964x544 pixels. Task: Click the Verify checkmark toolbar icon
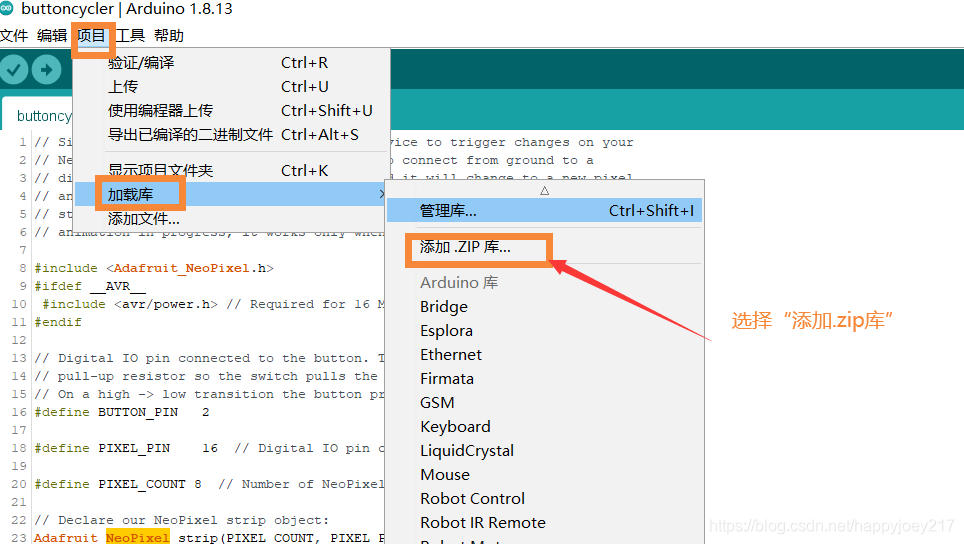click(14, 69)
